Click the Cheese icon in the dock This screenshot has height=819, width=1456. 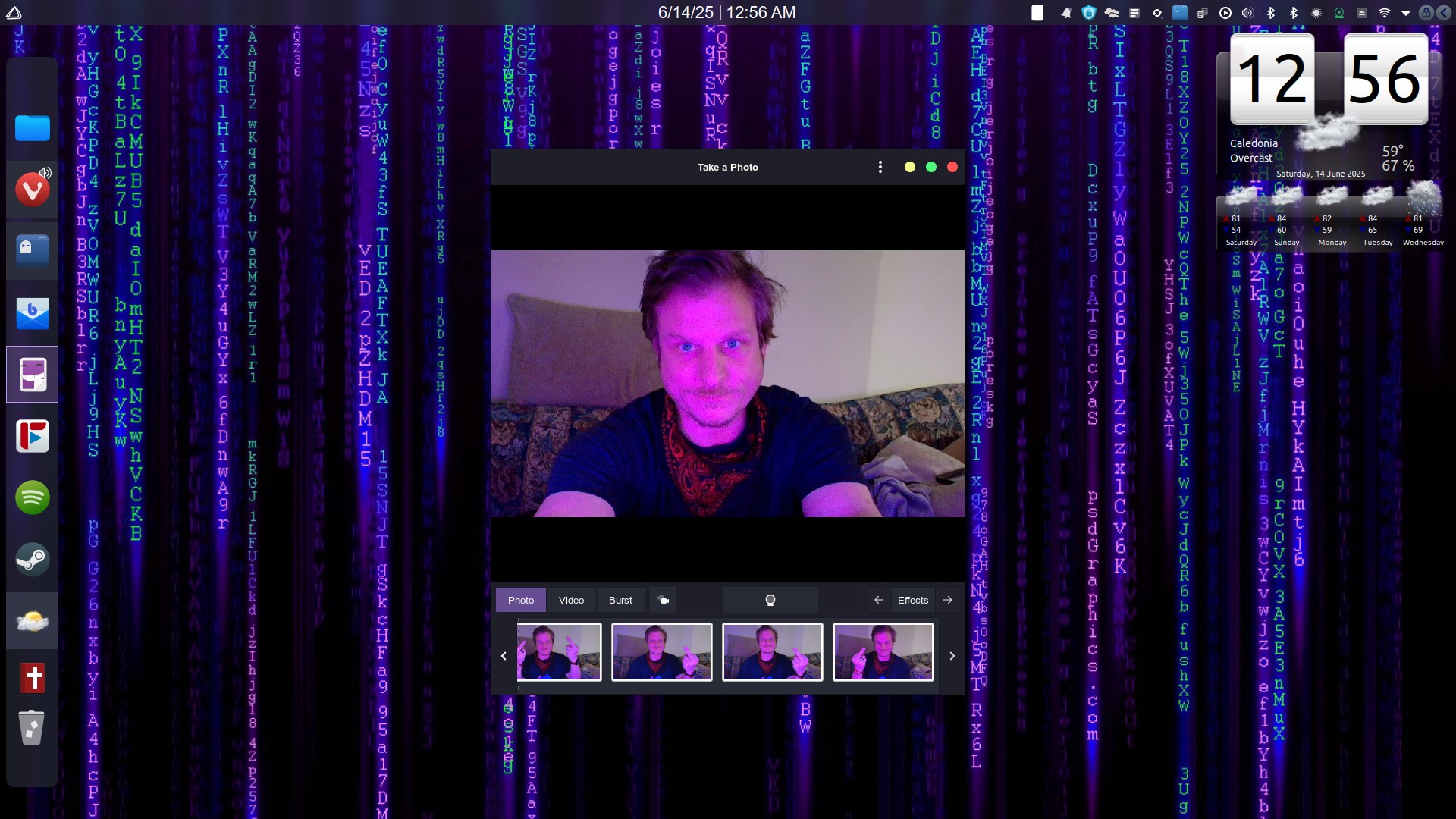click(x=33, y=374)
